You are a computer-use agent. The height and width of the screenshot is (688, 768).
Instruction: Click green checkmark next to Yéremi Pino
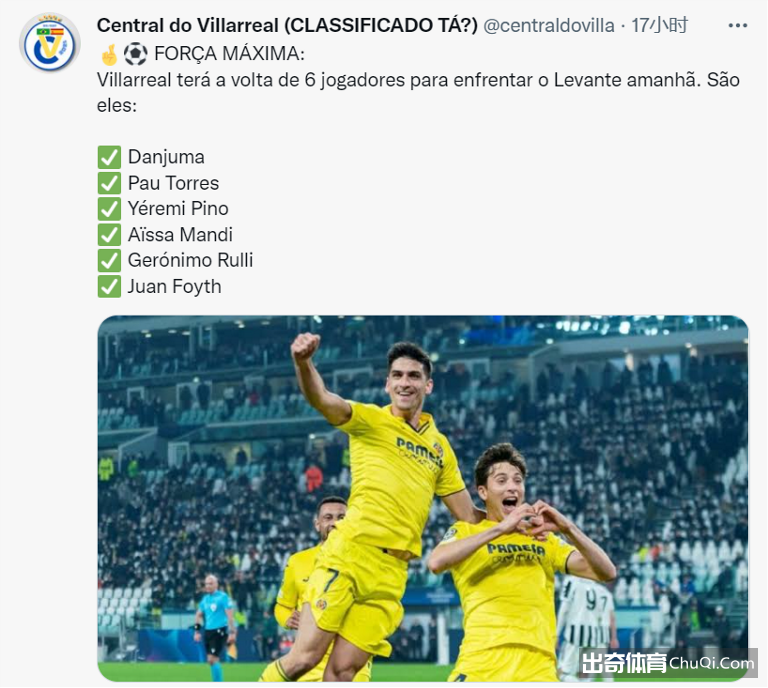click(x=109, y=209)
